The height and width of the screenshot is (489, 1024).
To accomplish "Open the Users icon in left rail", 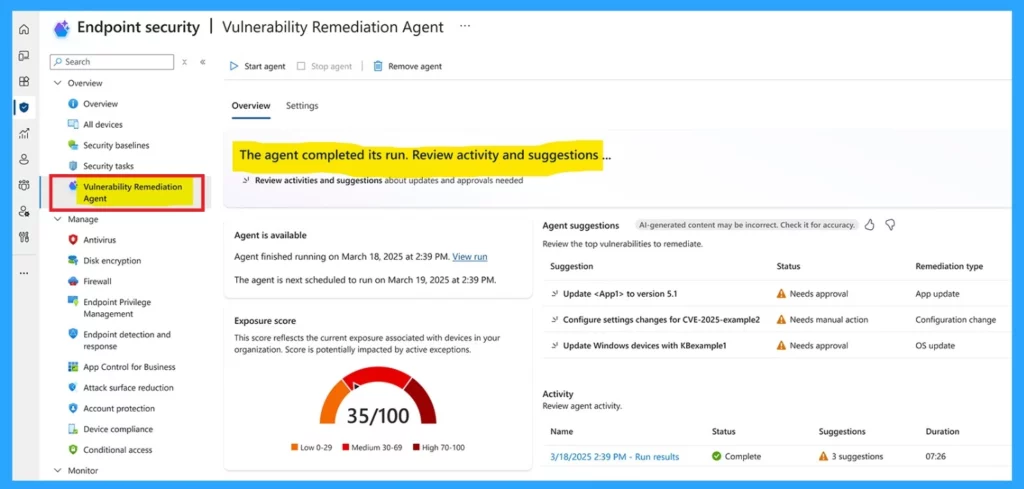I will pos(24,159).
